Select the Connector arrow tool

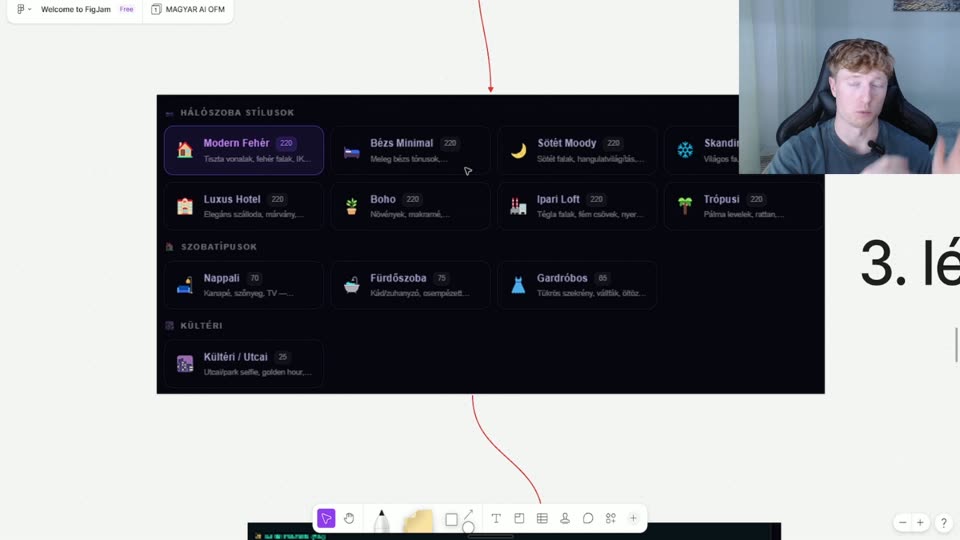(469, 514)
